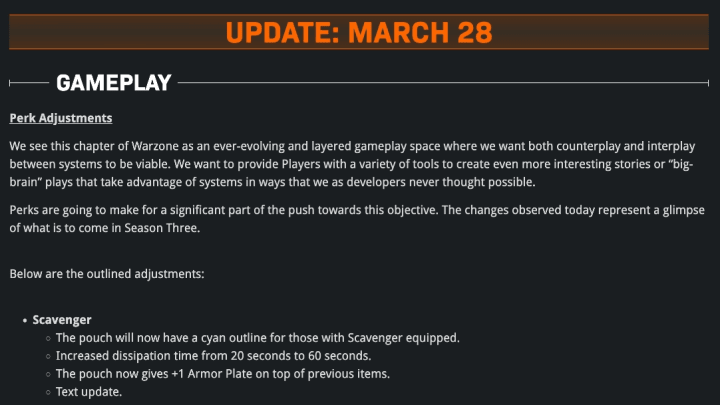720x405 pixels.
Task: Click the Scavenger perk bullet title
Action: pyautogui.click(x=62, y=320)
